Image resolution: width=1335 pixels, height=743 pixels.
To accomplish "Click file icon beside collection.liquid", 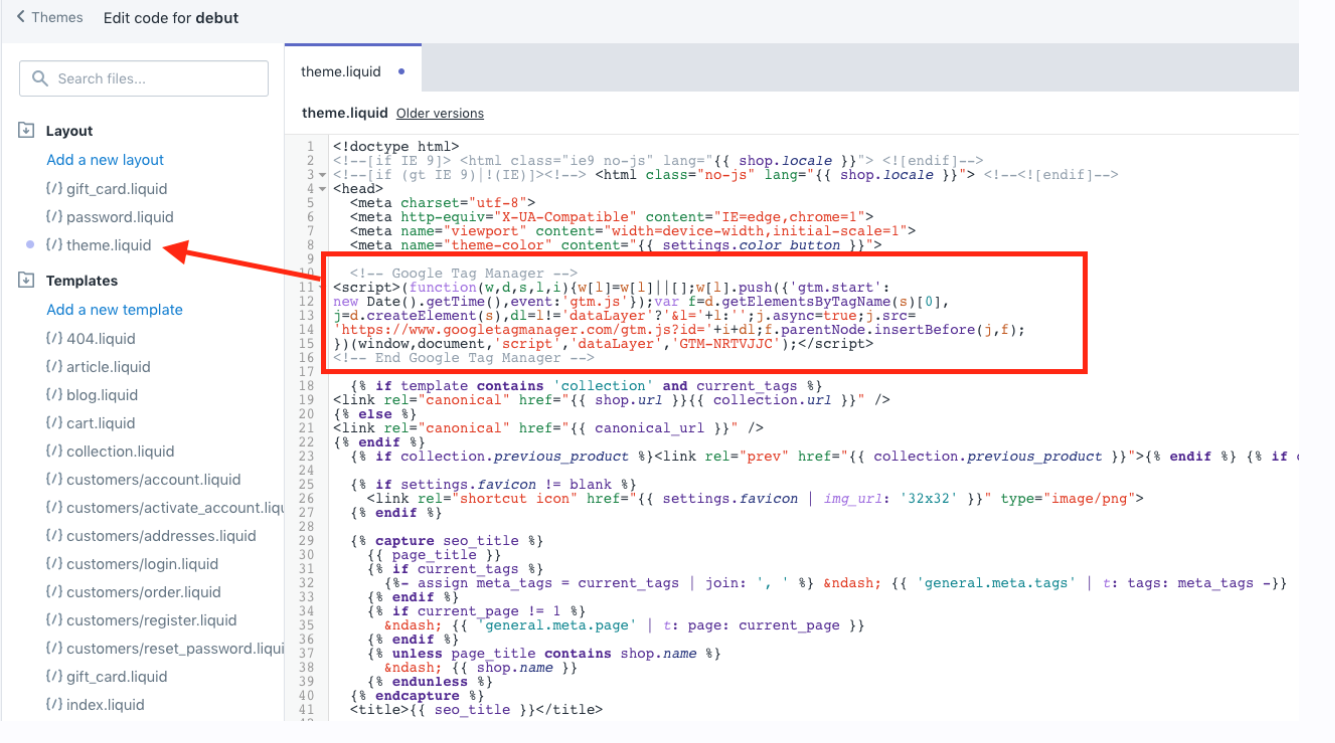I will point(55,451).
